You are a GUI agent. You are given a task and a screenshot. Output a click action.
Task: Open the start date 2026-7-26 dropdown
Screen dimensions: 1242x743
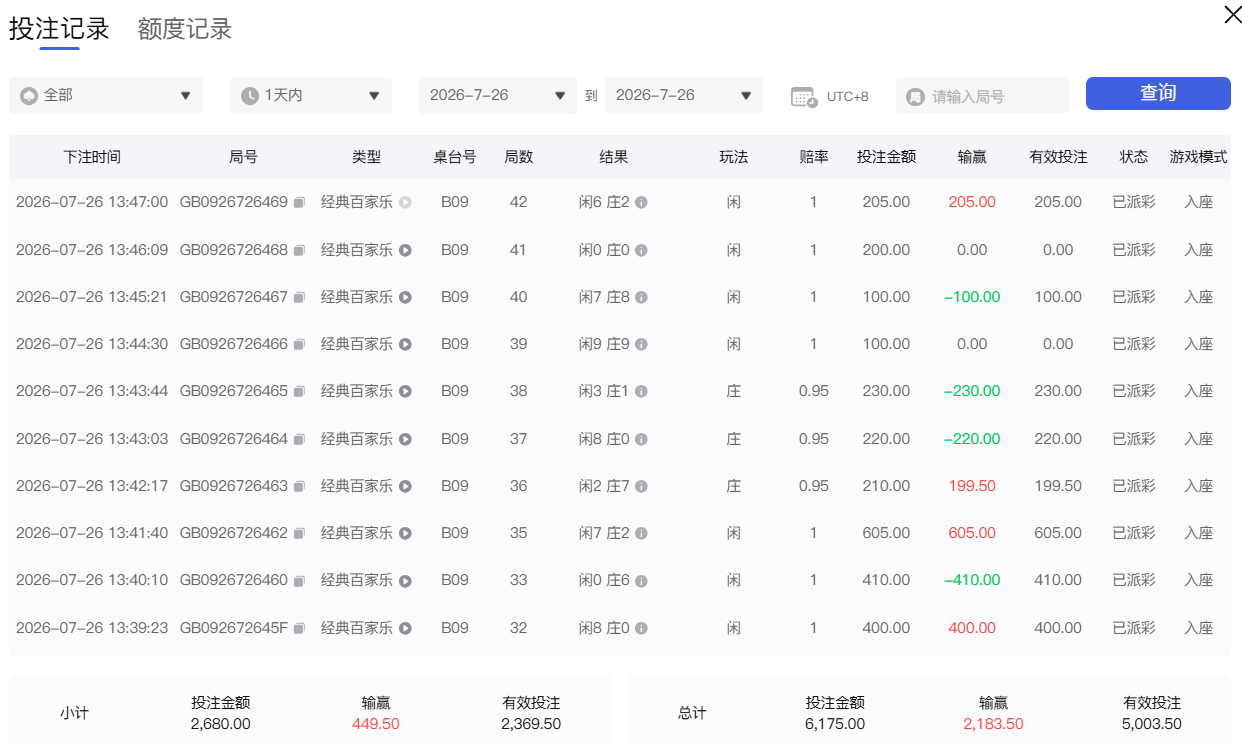[x=498, y=96]
